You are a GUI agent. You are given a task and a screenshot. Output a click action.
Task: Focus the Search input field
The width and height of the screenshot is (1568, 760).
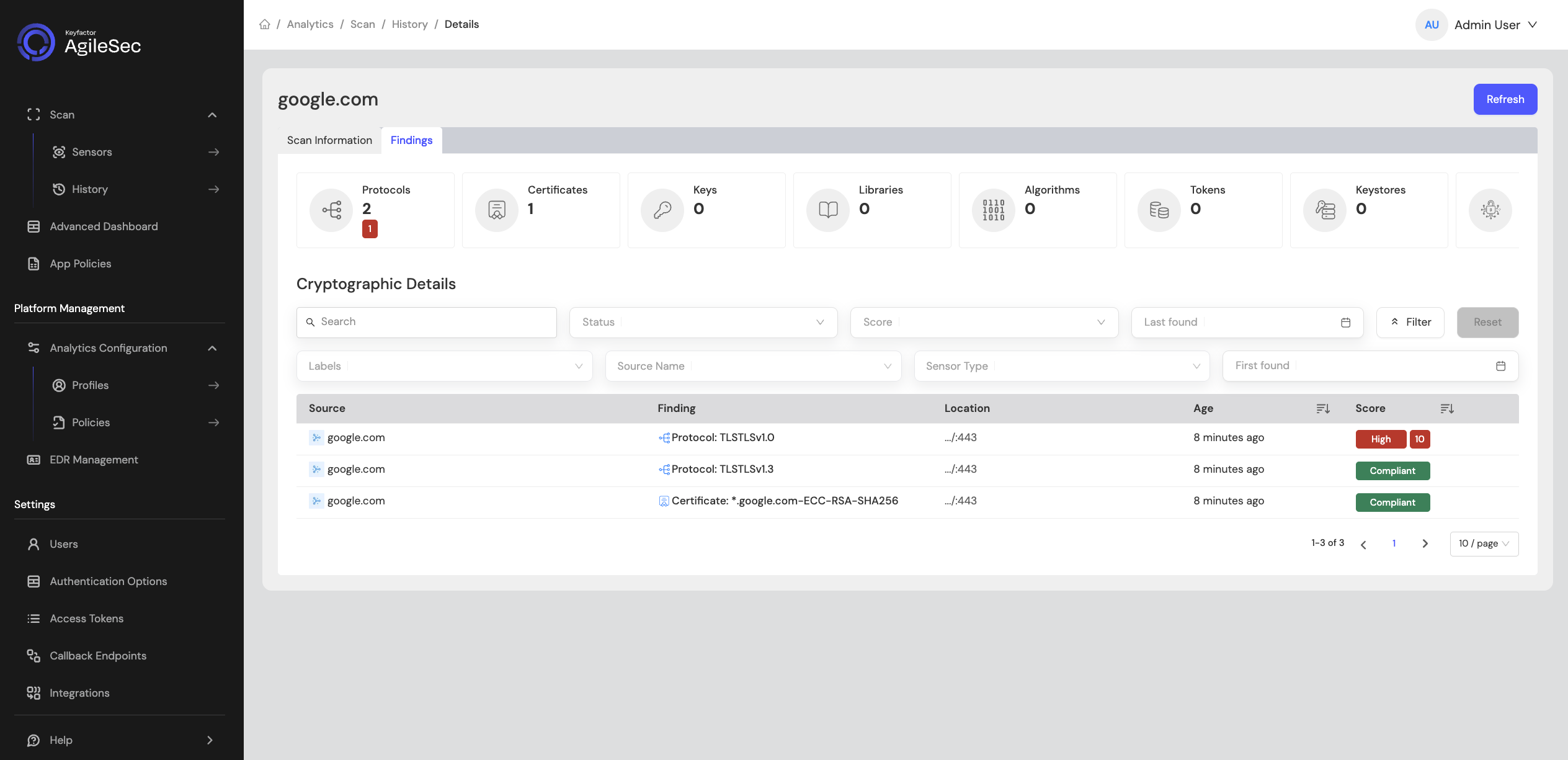(x=427, y=322)
